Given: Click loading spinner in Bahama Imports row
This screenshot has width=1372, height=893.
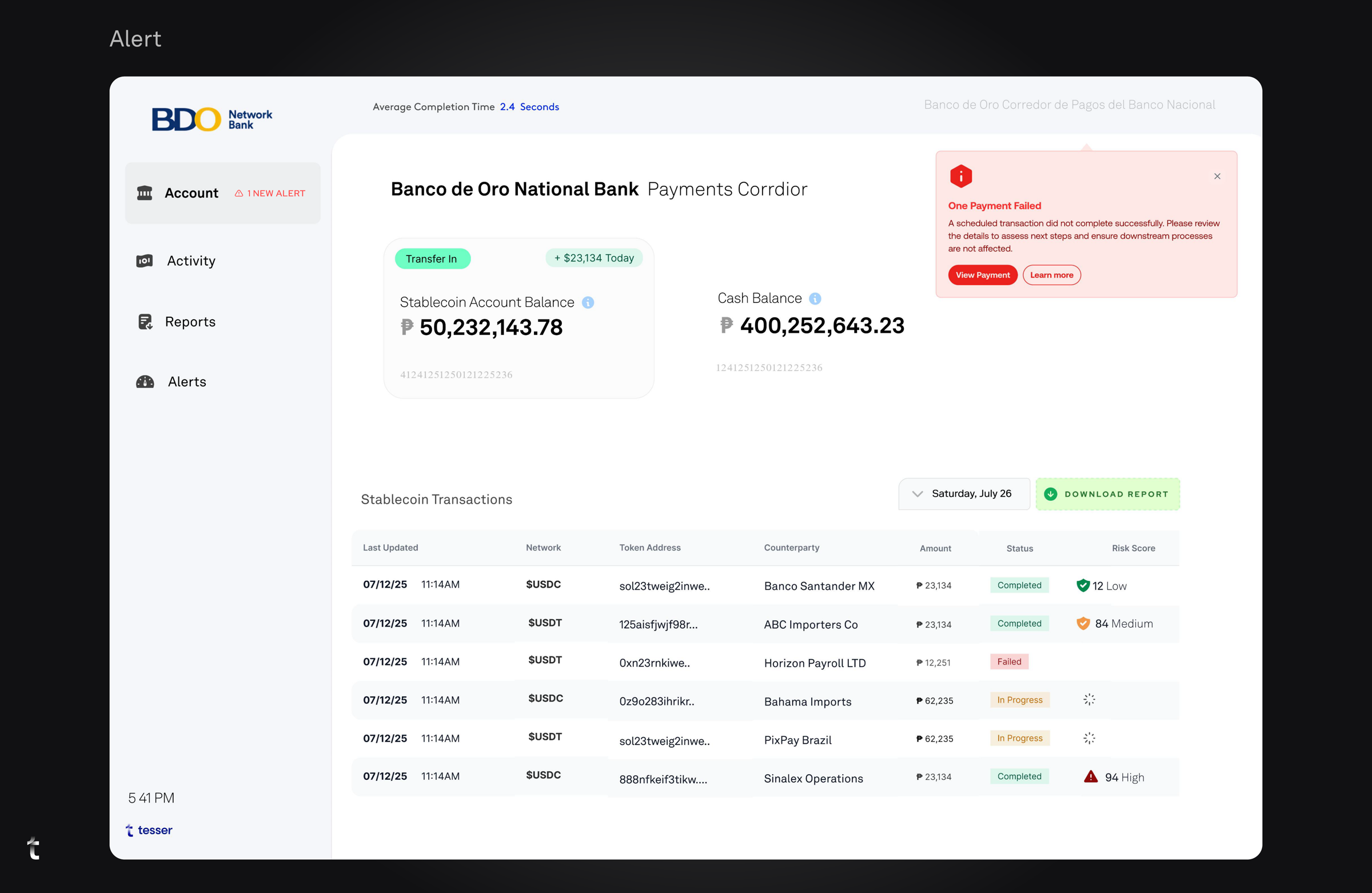Looking at the screenshot, I should click(1089, 699).
